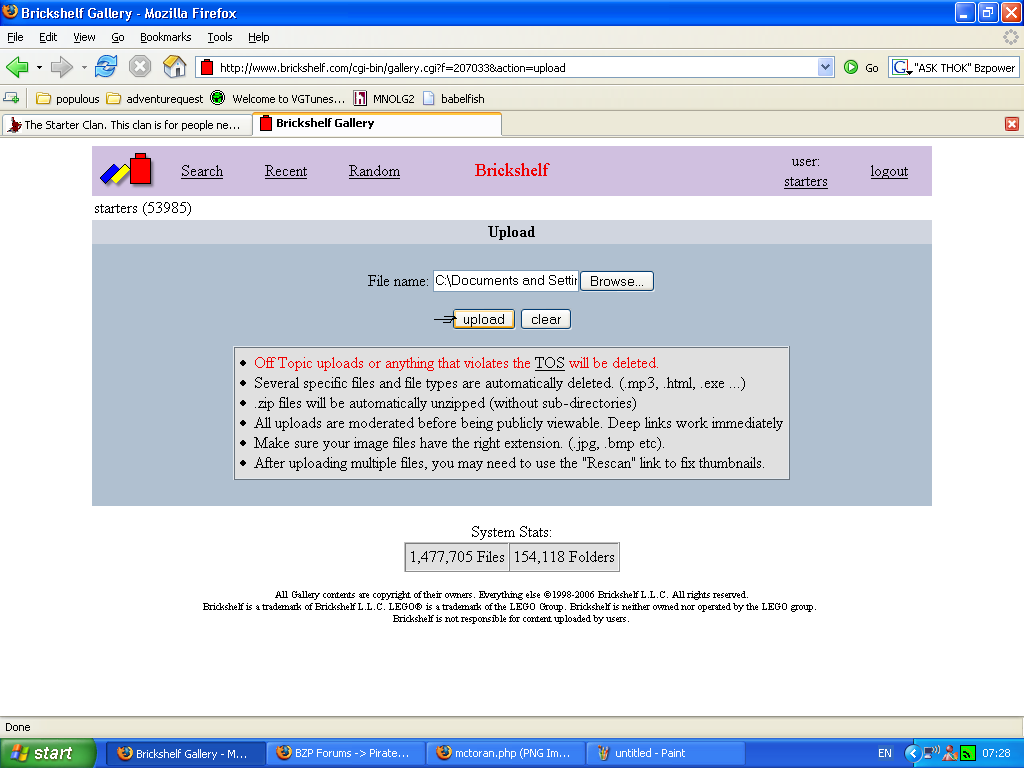1024x768 pixels.
Task: Click the upload button
Action: click(484, 318)
